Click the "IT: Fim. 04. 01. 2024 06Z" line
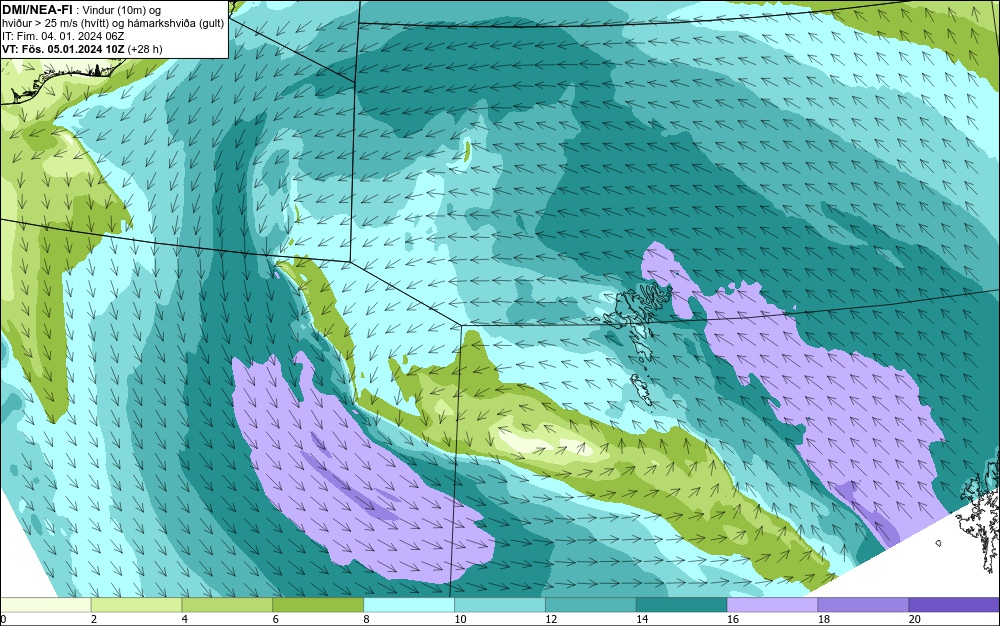Viewport: 1000px width, 626px height. point(63,36)
